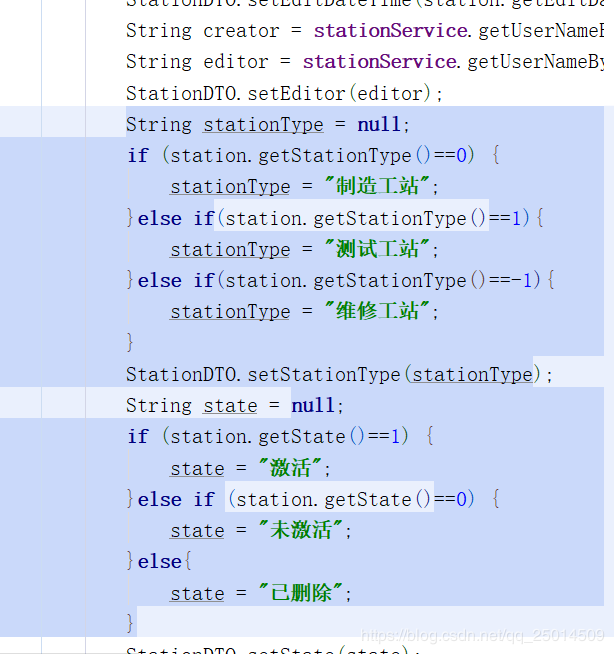This screenshot has height=654, width=614.
Task: Click the editor variable in String editor
Action: (236, 62)
